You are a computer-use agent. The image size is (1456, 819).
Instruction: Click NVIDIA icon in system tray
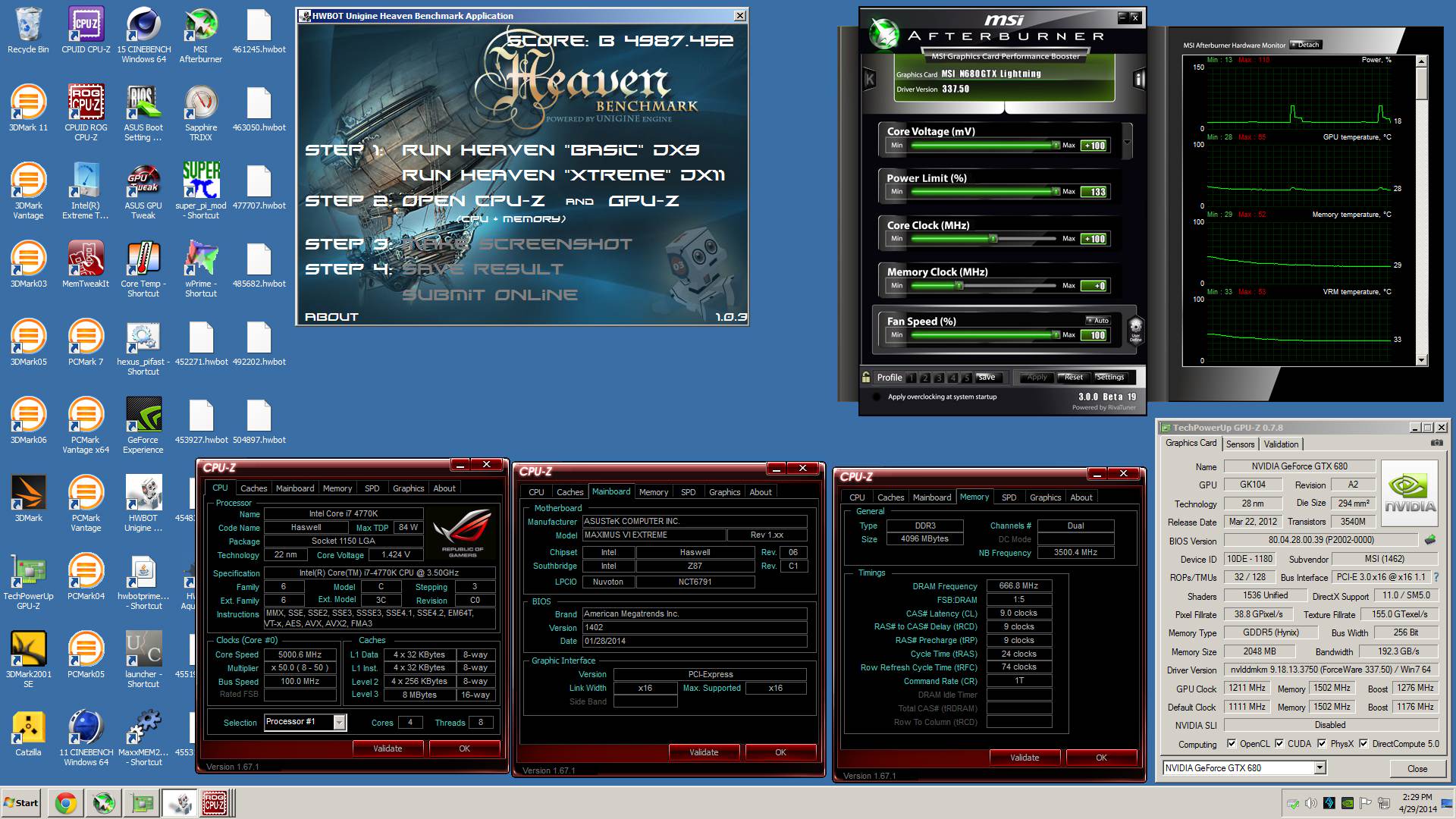click(x=1348, y=803)
